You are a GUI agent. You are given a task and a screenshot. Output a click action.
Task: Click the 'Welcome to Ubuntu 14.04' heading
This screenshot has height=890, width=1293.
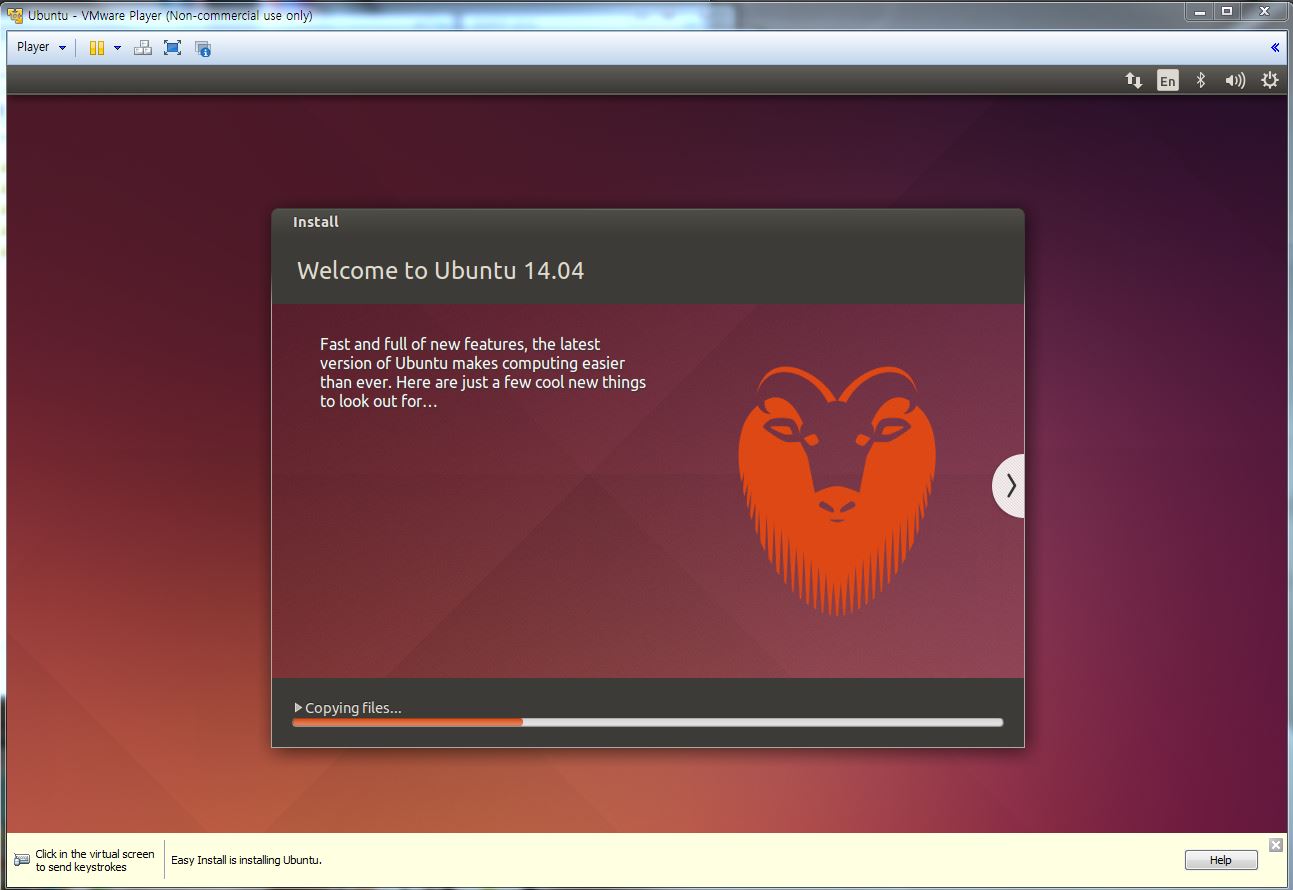pos(440,270)
